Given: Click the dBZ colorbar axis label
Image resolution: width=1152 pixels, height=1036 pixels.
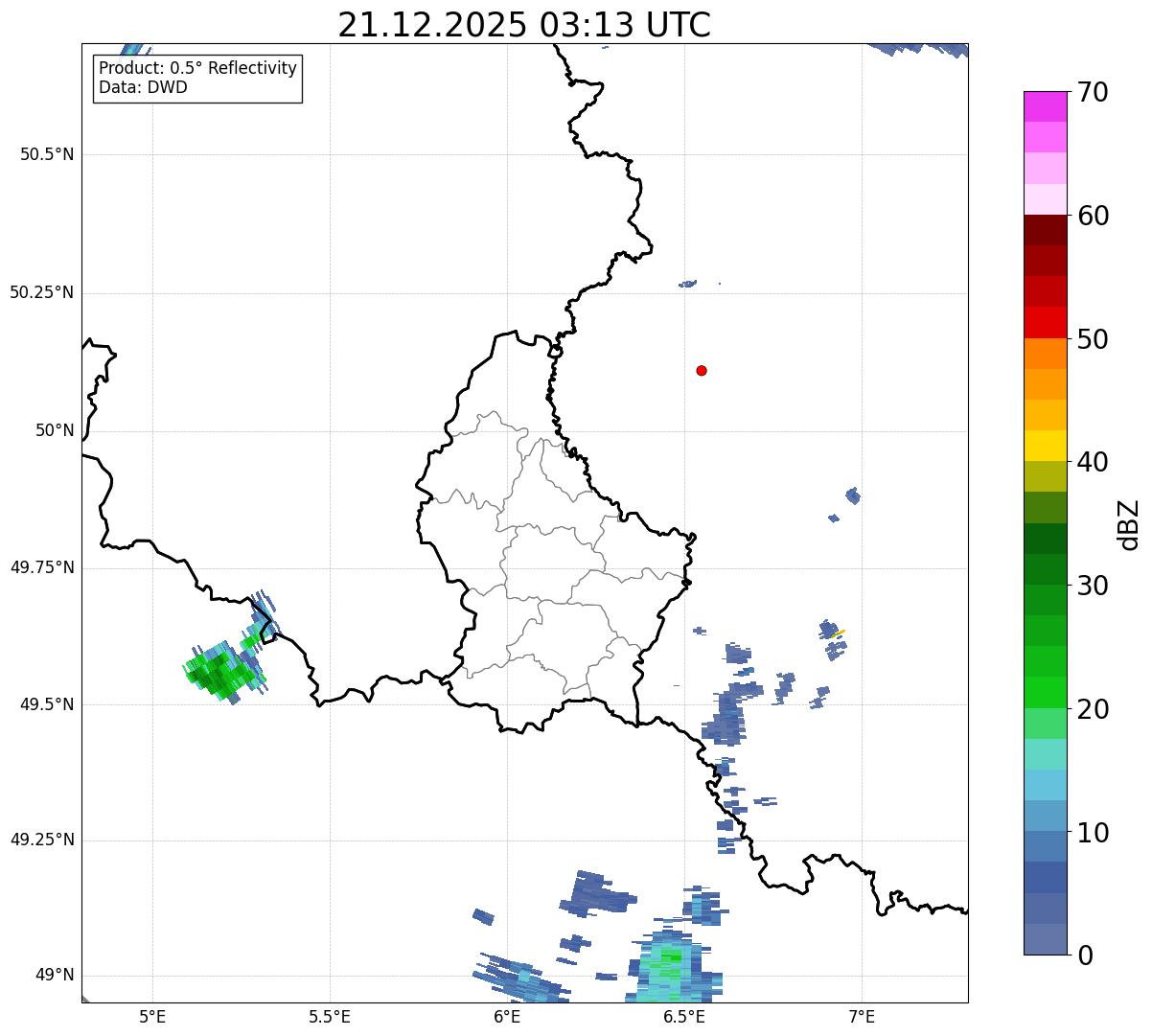Looking at the screenshot, I should 1129,523.
